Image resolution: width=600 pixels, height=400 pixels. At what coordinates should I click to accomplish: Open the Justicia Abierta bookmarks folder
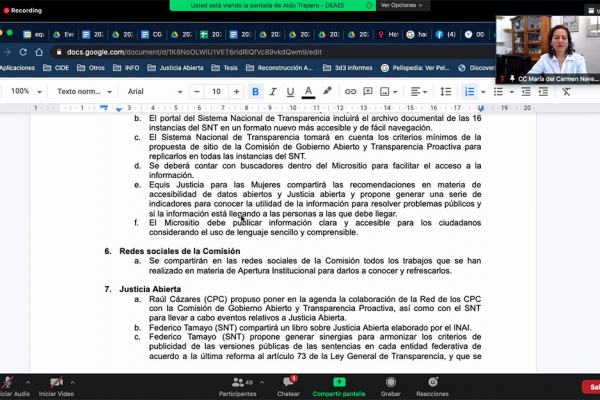pyautogui.click(x=175, y=68)
